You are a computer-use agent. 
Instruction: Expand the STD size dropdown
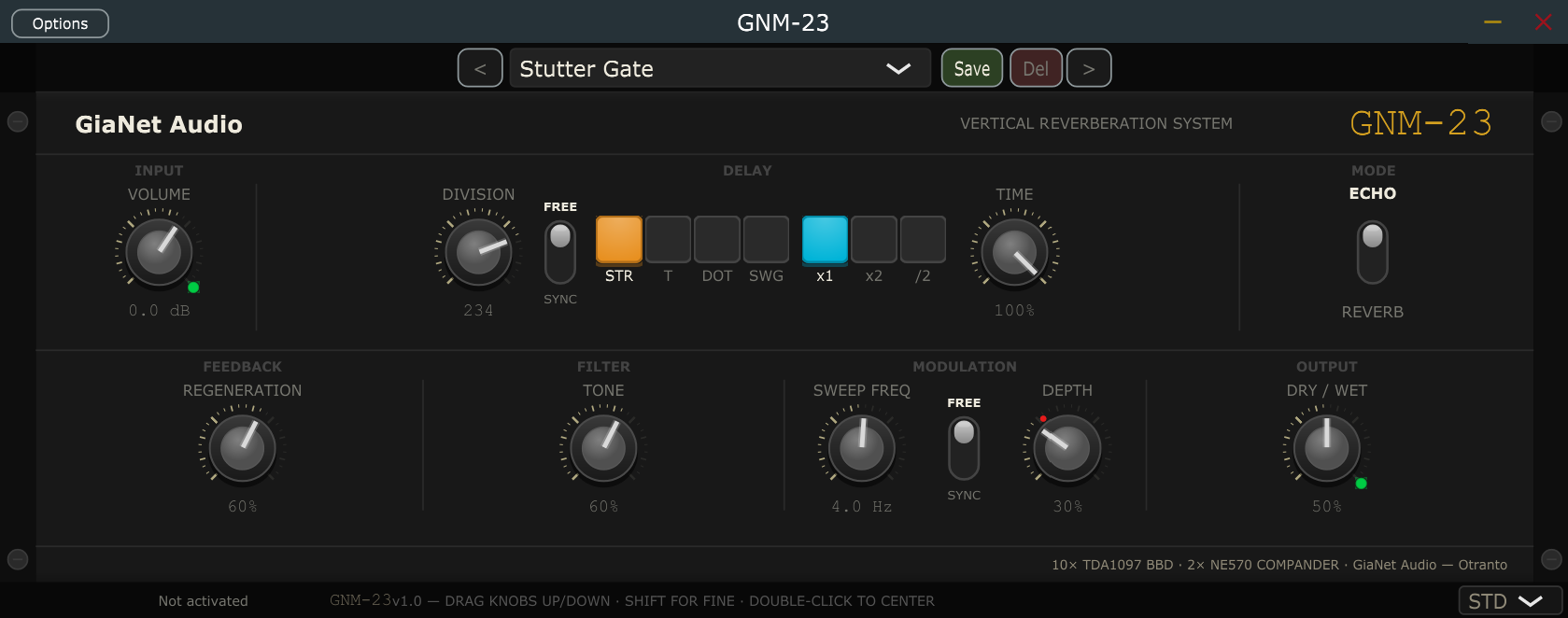pyautogui.click(x=1509, y=601)
